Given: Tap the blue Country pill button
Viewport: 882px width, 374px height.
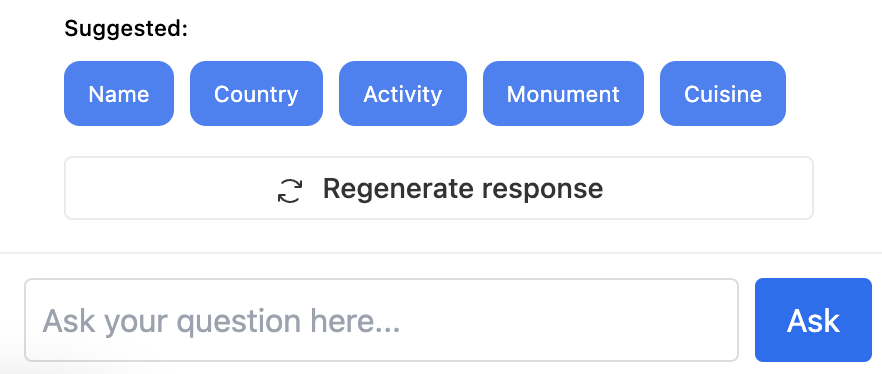Looking at the screenshot, I should (256, 93).
